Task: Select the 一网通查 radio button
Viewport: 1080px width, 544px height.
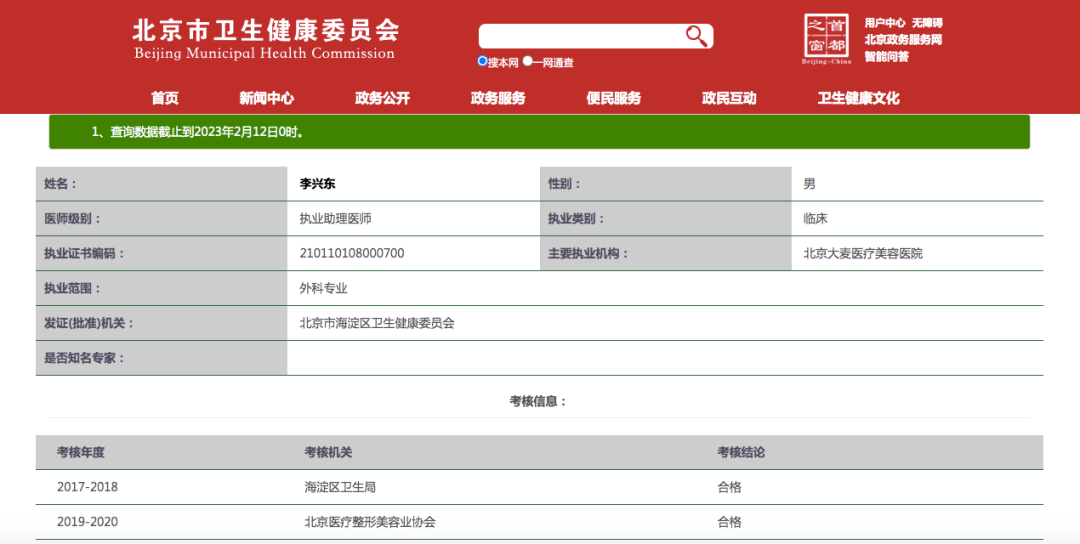Action: click(528, 61)
